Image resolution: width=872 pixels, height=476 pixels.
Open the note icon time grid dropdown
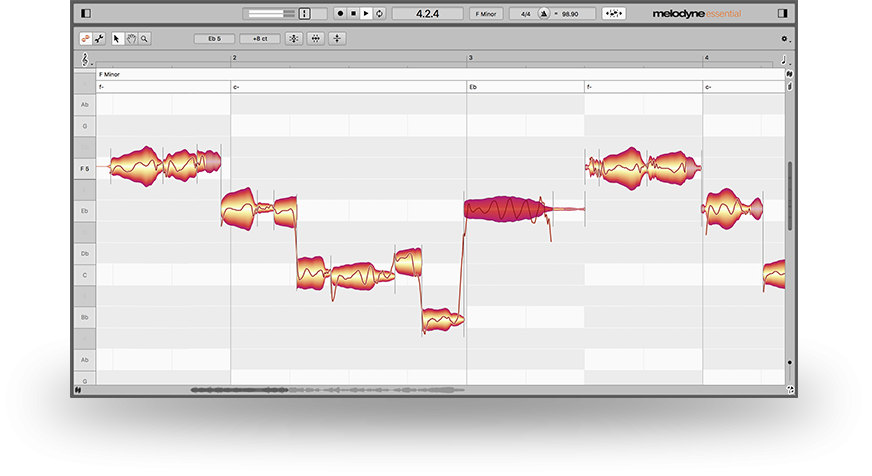click(784, 60)
